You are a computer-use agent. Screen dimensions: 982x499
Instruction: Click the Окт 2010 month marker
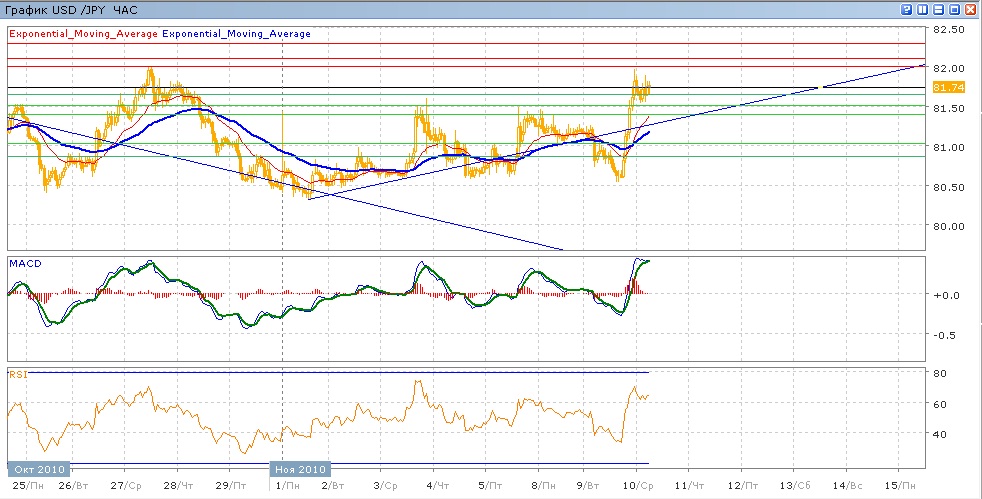pyautogui.click(x=38, y=468)
